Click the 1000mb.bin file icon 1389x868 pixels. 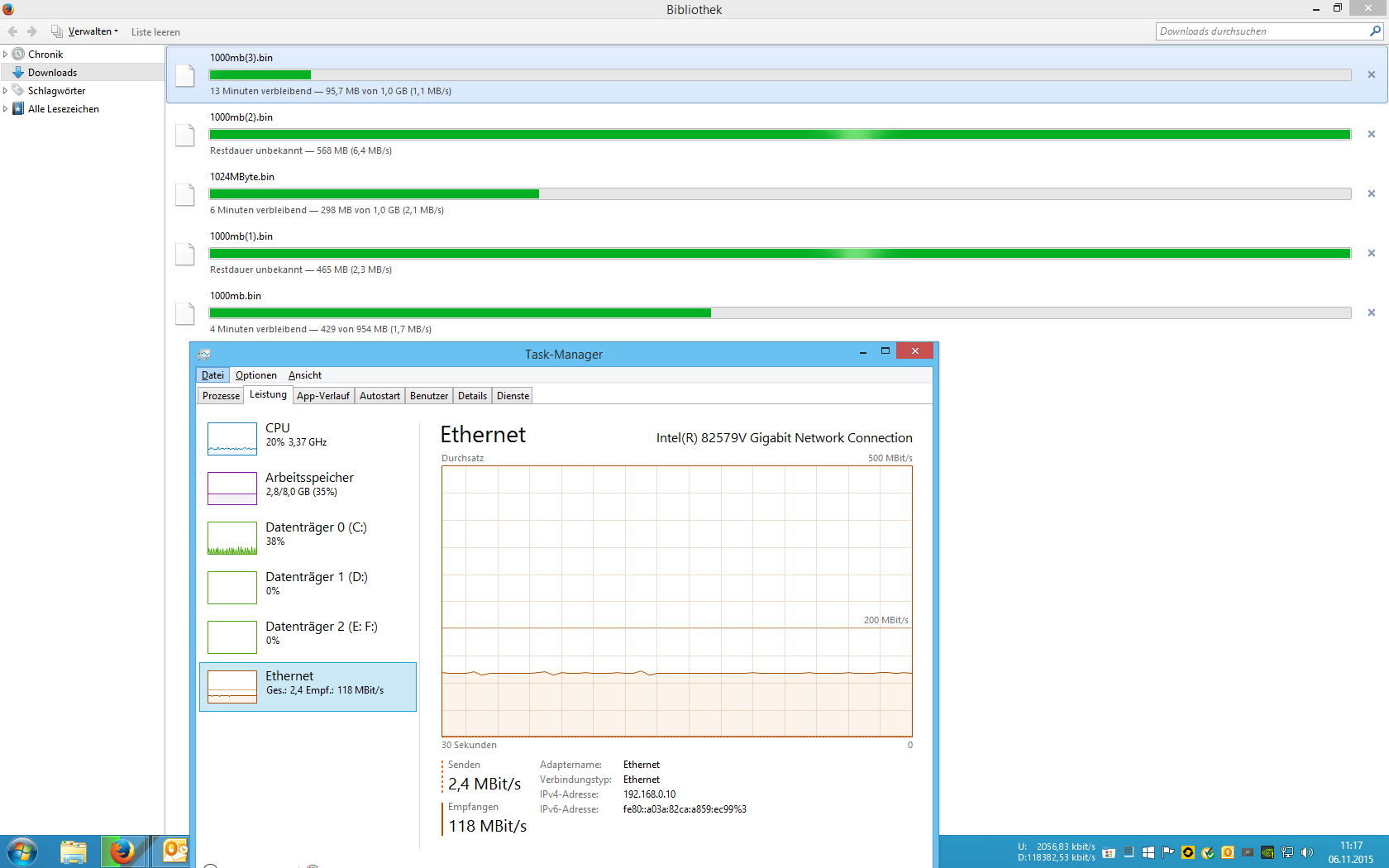pos(185,313)
